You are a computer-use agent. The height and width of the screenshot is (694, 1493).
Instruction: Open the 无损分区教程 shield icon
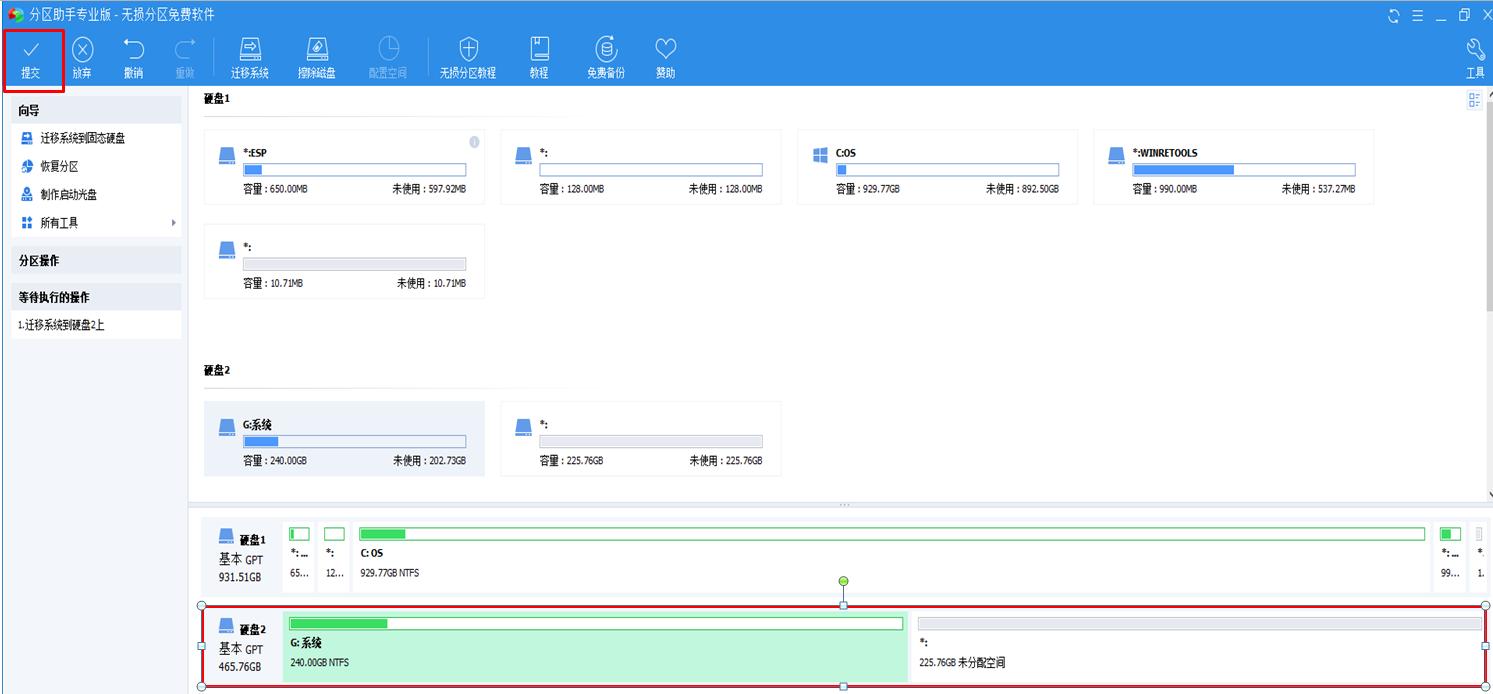point(468,59)
